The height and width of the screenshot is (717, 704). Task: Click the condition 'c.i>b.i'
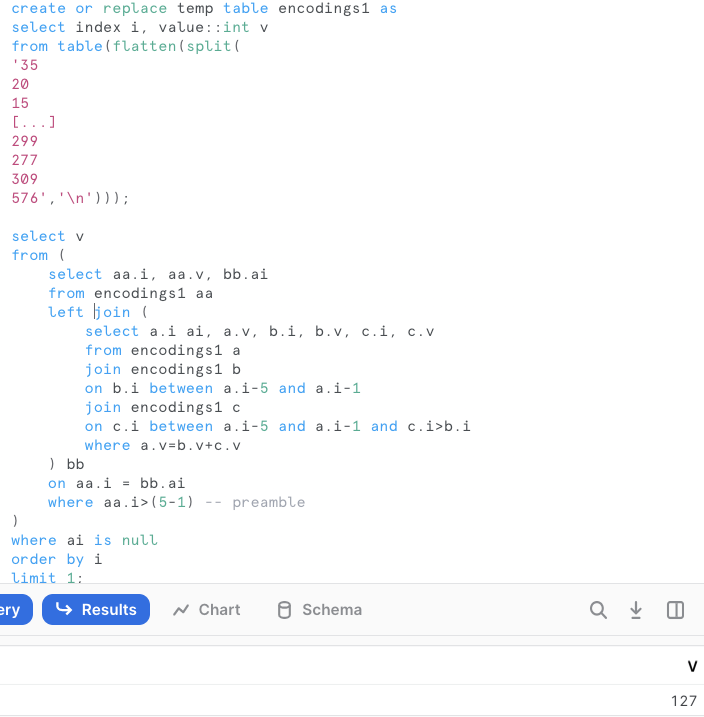[x=439, y=427]
